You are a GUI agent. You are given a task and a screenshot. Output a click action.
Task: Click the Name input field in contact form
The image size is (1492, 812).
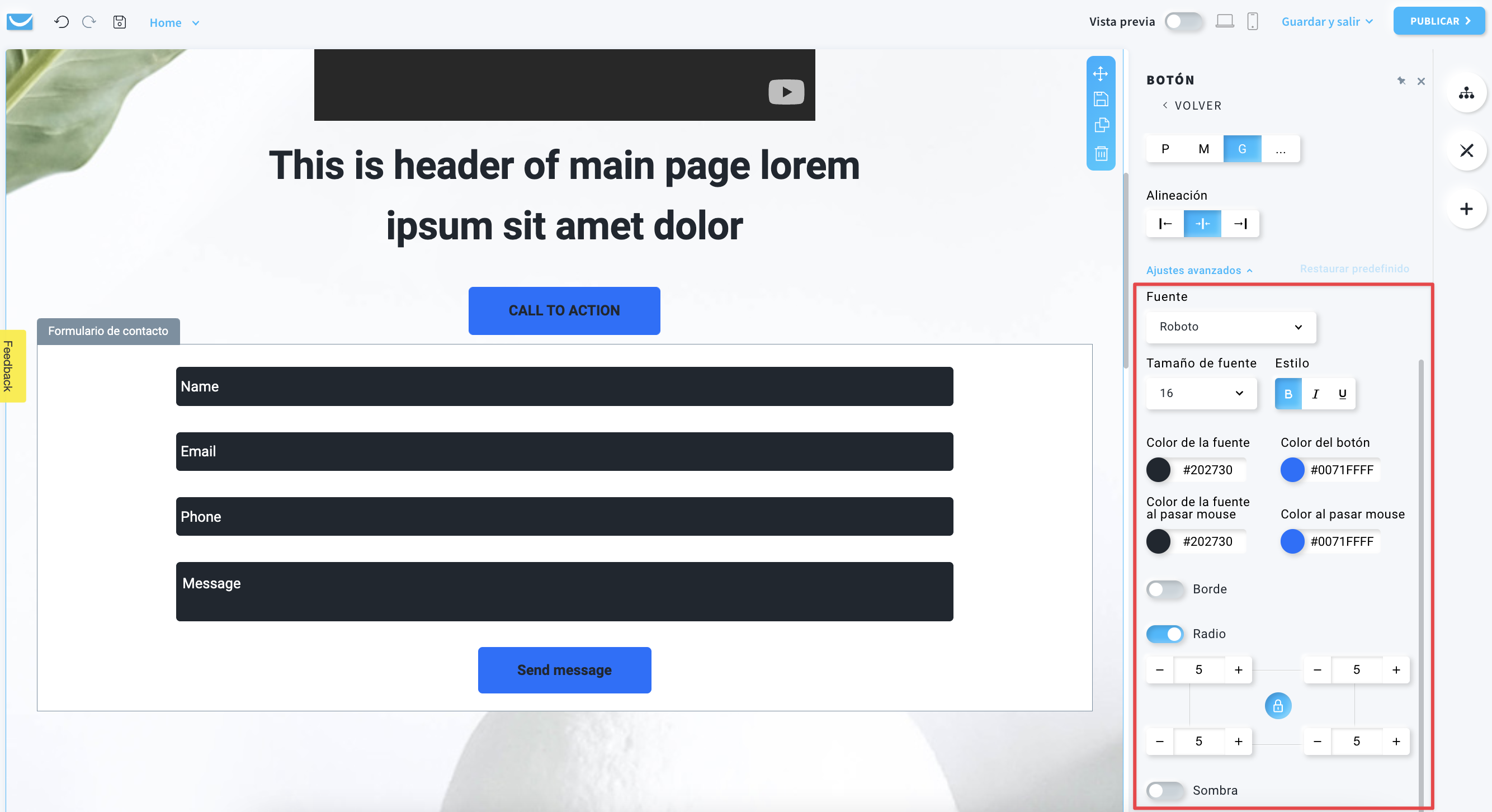tap(564, 386)
